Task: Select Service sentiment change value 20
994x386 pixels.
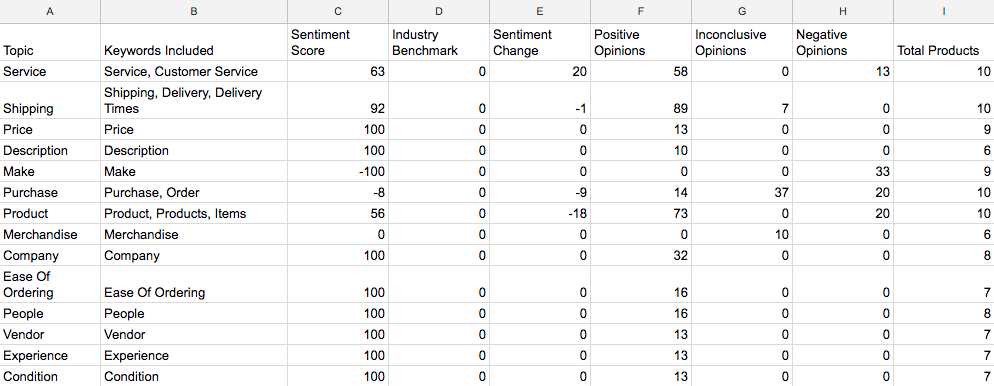Action: (x=539, y=72)
